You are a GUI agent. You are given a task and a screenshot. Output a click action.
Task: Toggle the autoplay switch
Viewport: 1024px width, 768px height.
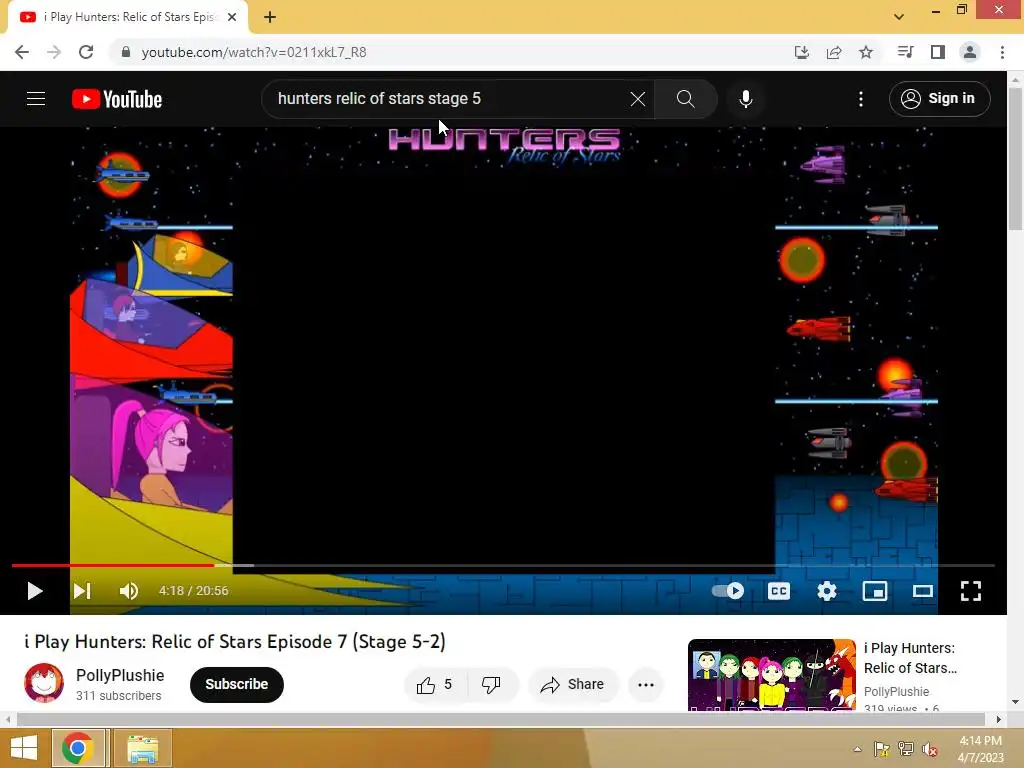(x=728, y=591)
